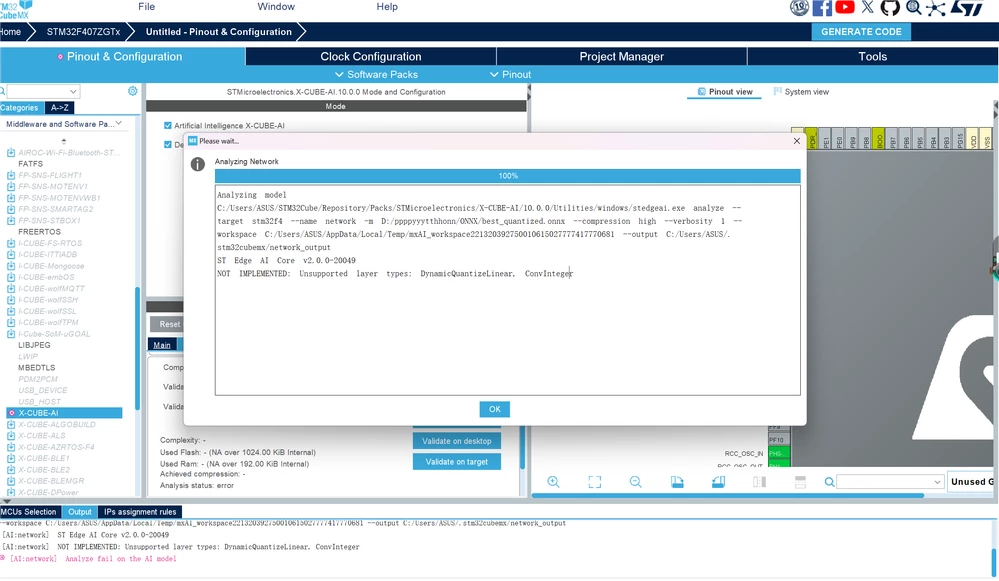Image resolution: width=999 pixels, height=581 pixels.
Task: Click the rotate counter-clockwise icon under the pinout
Action: [x=718, y=482]
